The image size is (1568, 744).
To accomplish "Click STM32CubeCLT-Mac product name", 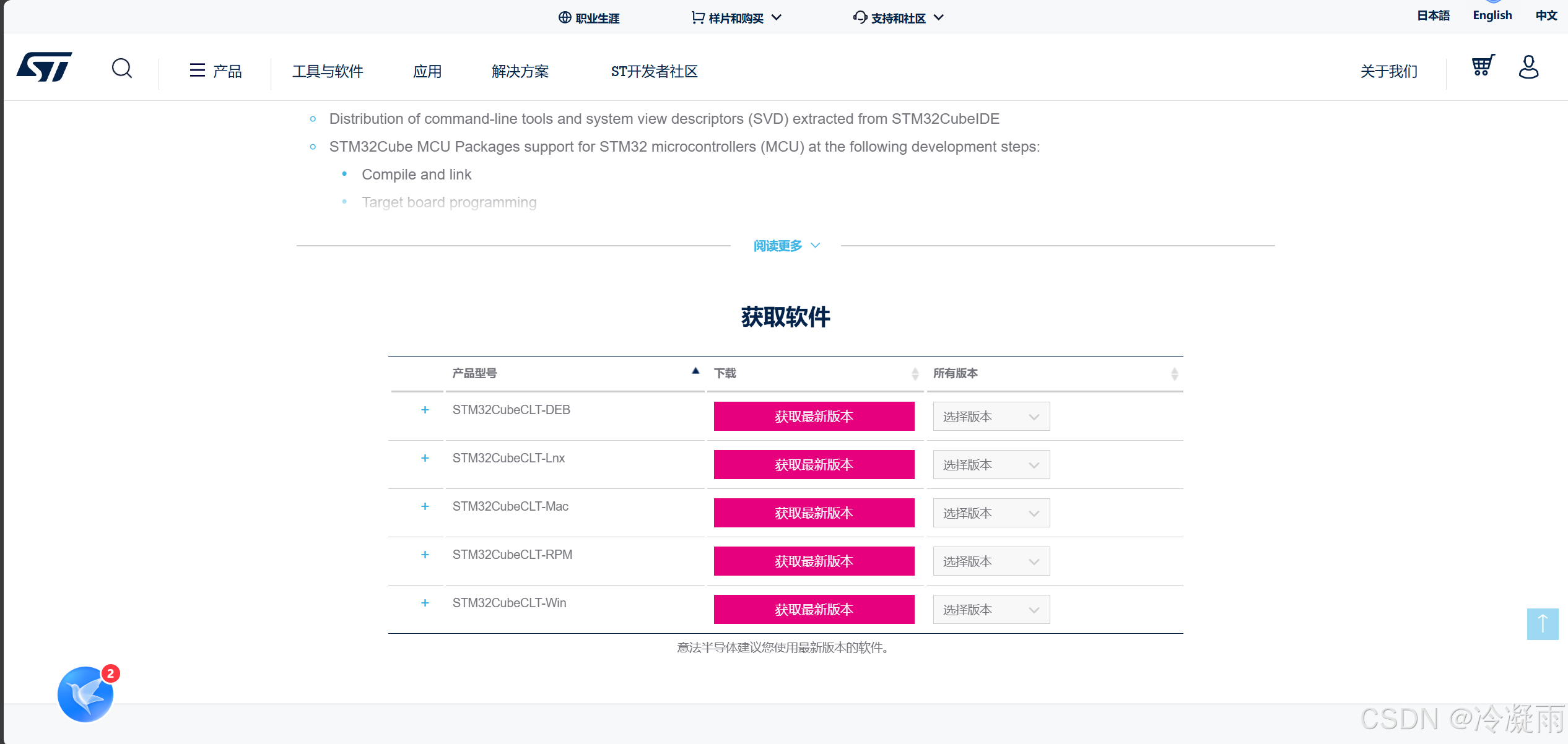I will point(510,506).
